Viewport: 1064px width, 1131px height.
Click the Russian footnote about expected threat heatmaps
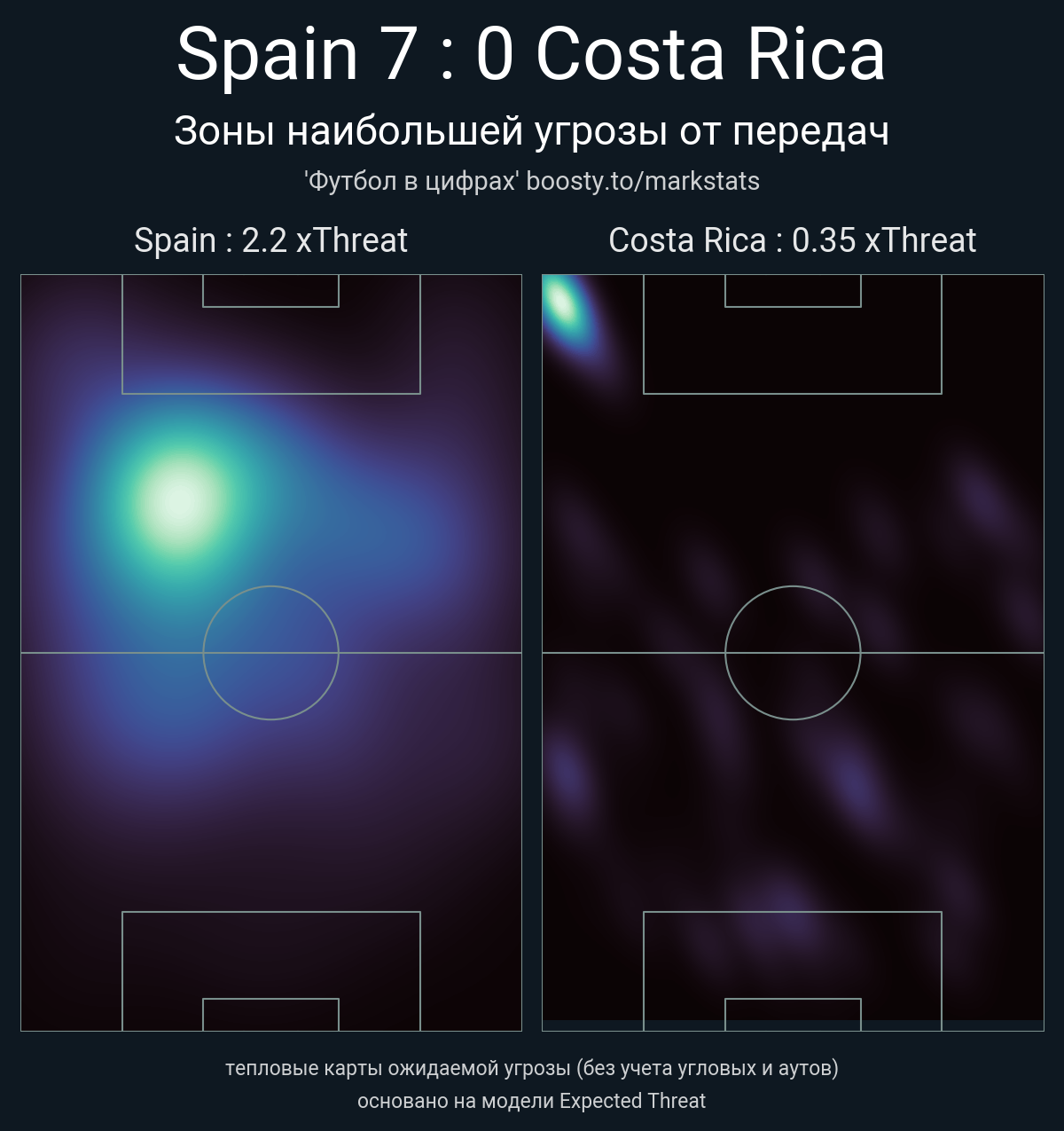pyautogui.click(x=531, y=1068)
